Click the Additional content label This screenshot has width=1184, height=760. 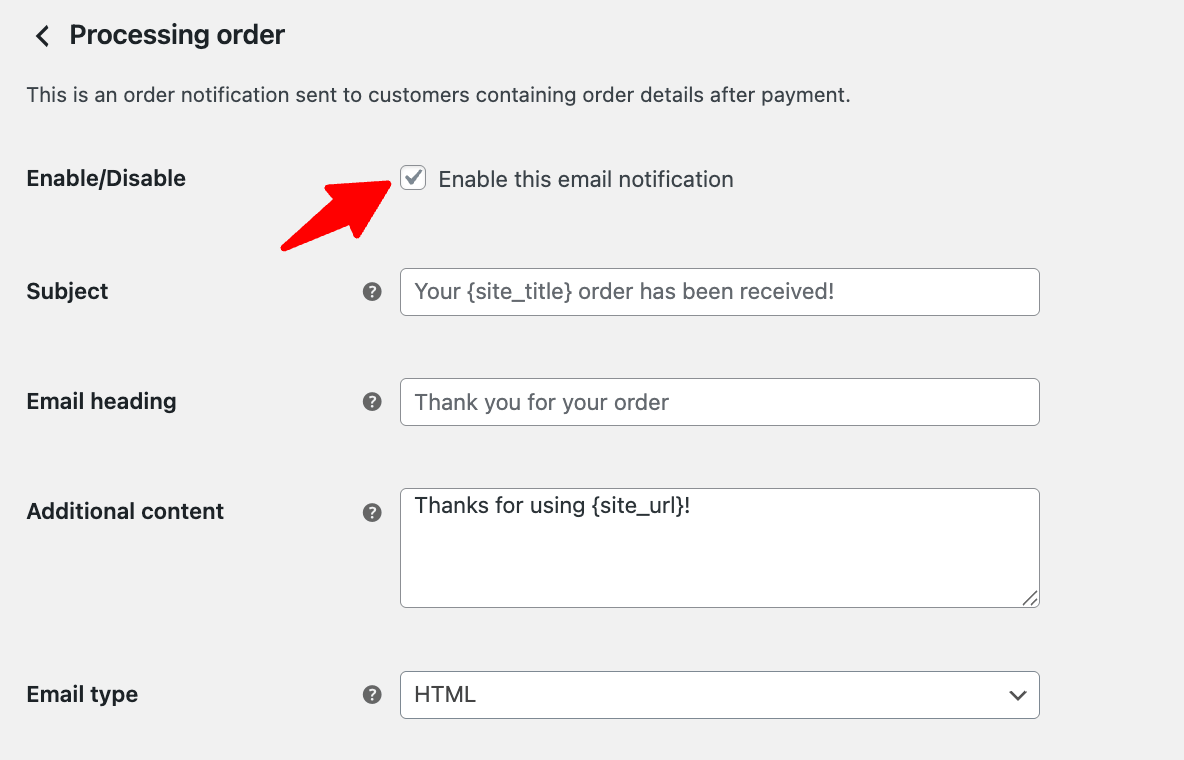(124, 511)
